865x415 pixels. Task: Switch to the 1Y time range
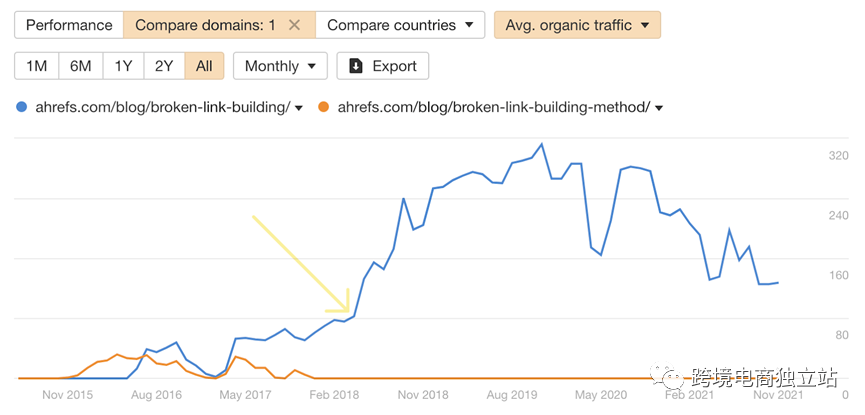pos(123,66)
